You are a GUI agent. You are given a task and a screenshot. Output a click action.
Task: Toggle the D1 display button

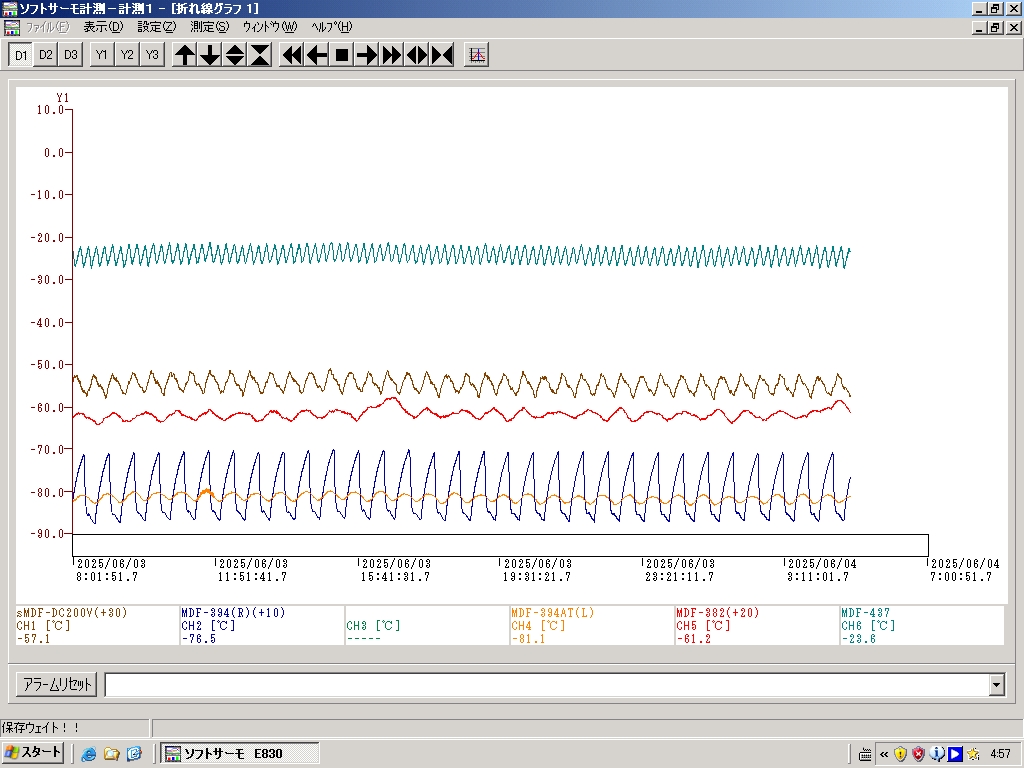(21, 55)
